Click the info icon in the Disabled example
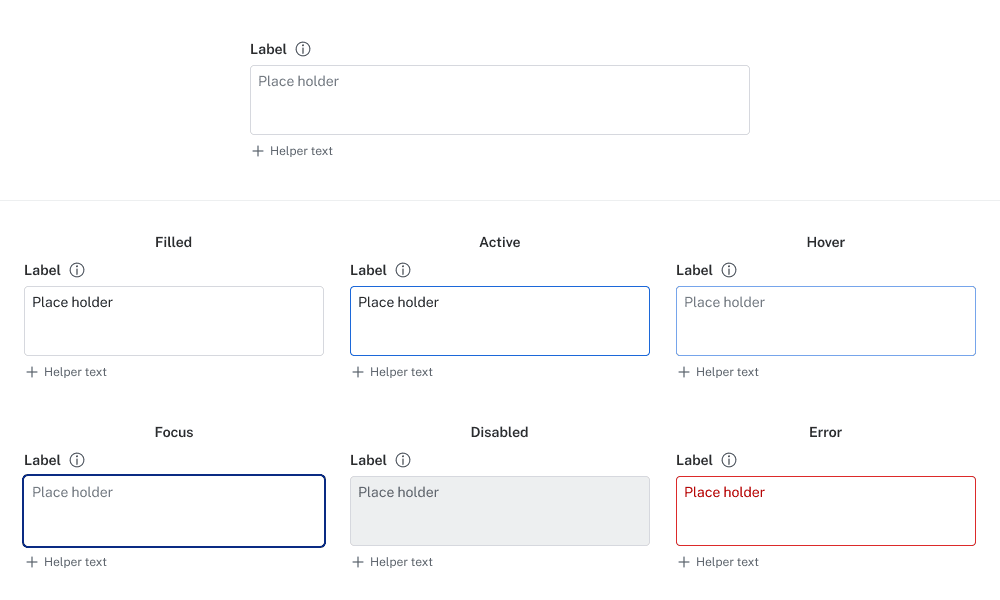 pyautogui.click(x=403, y=460)
